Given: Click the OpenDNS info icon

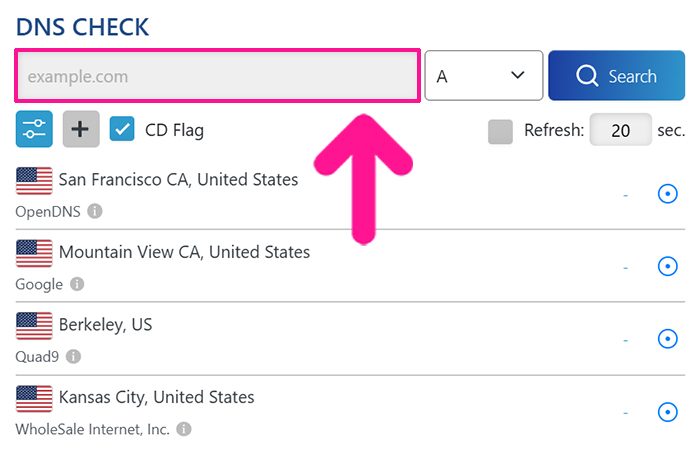Looking at the screenshot, I should coord(95,211).
